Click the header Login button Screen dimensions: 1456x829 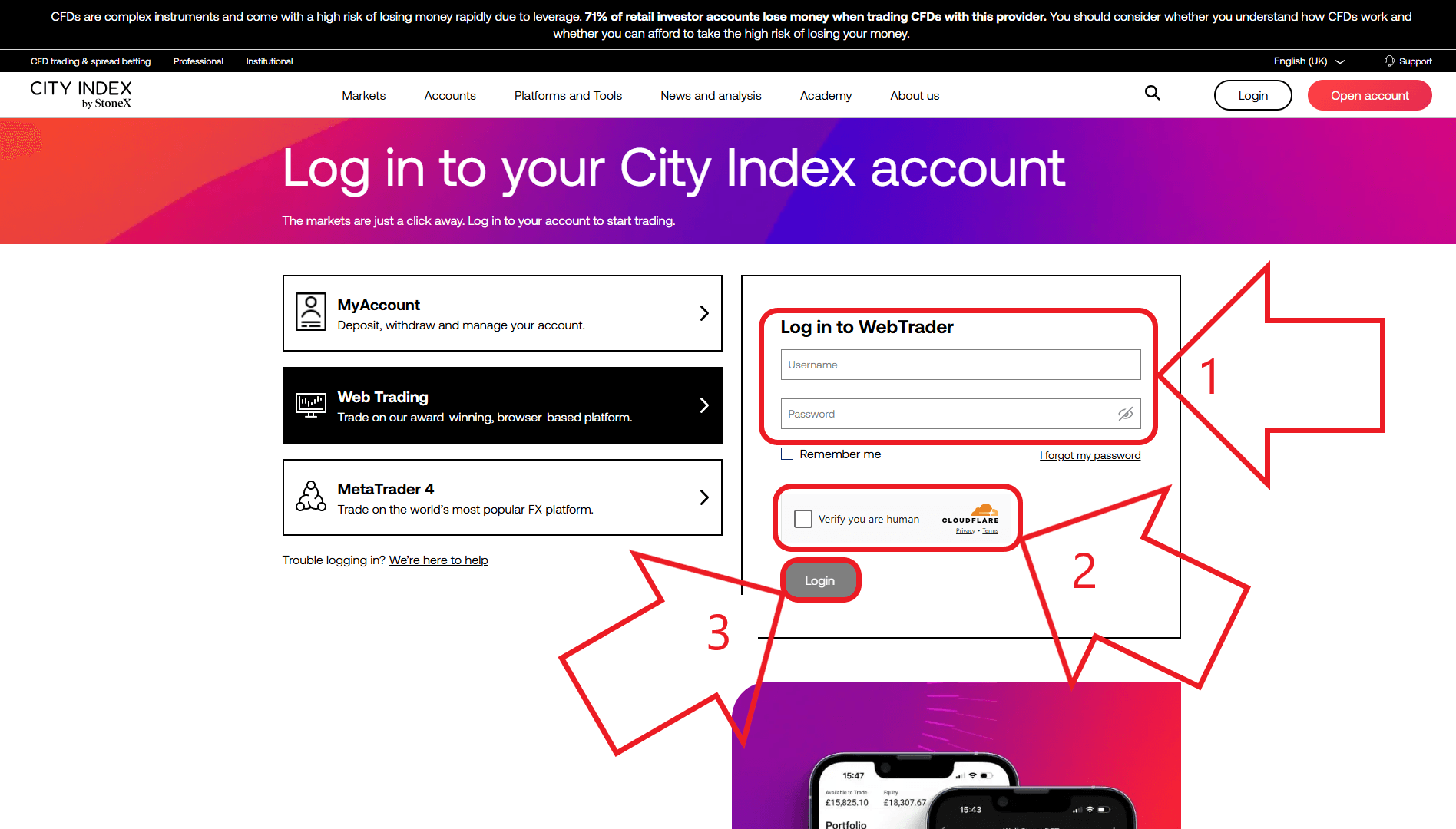pos(1252,95)
